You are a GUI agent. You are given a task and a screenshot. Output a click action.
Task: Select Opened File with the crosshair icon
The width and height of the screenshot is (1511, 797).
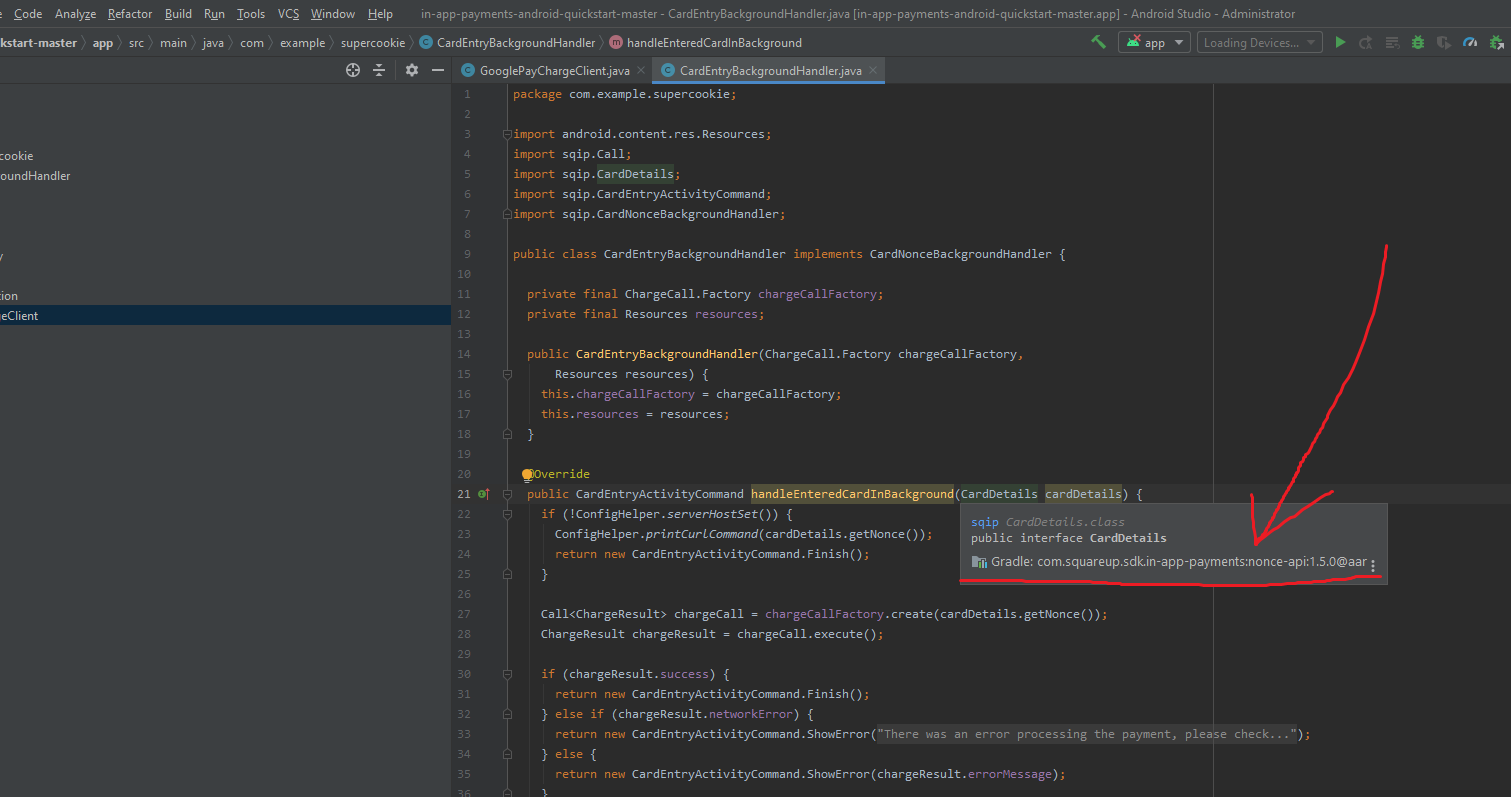click(353, 71)
